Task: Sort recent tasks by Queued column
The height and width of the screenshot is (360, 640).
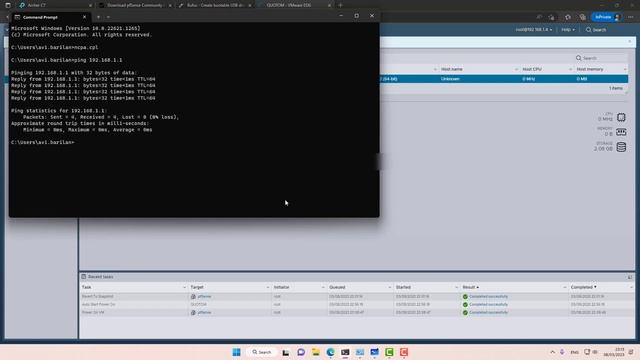Action: 337,287
